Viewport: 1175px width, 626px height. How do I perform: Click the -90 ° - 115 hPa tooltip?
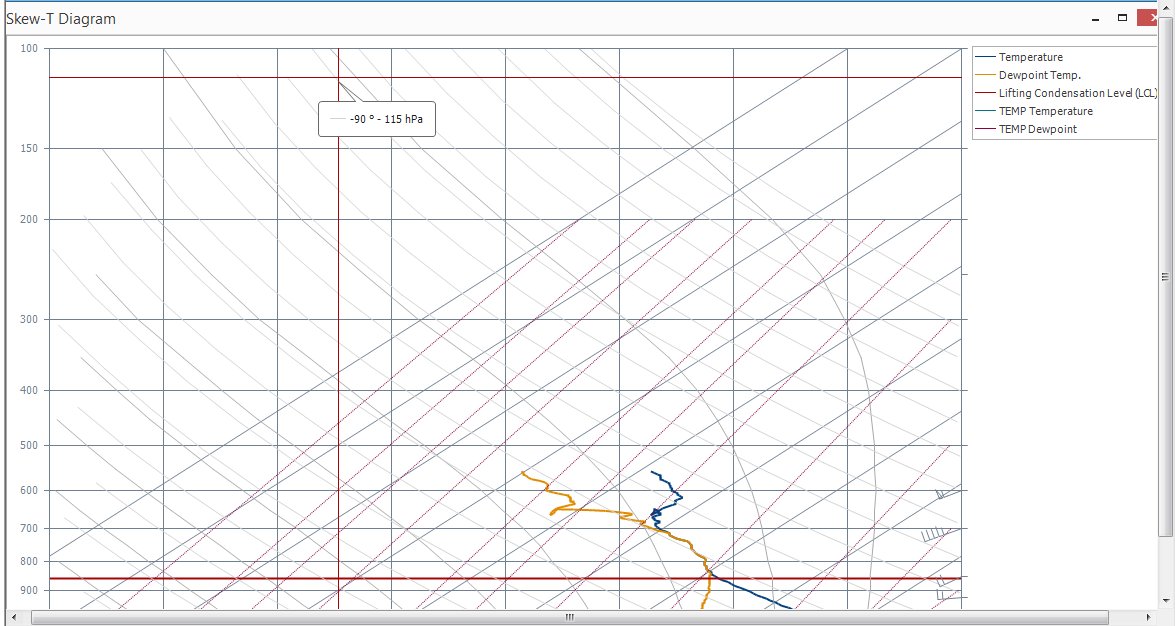377,119
